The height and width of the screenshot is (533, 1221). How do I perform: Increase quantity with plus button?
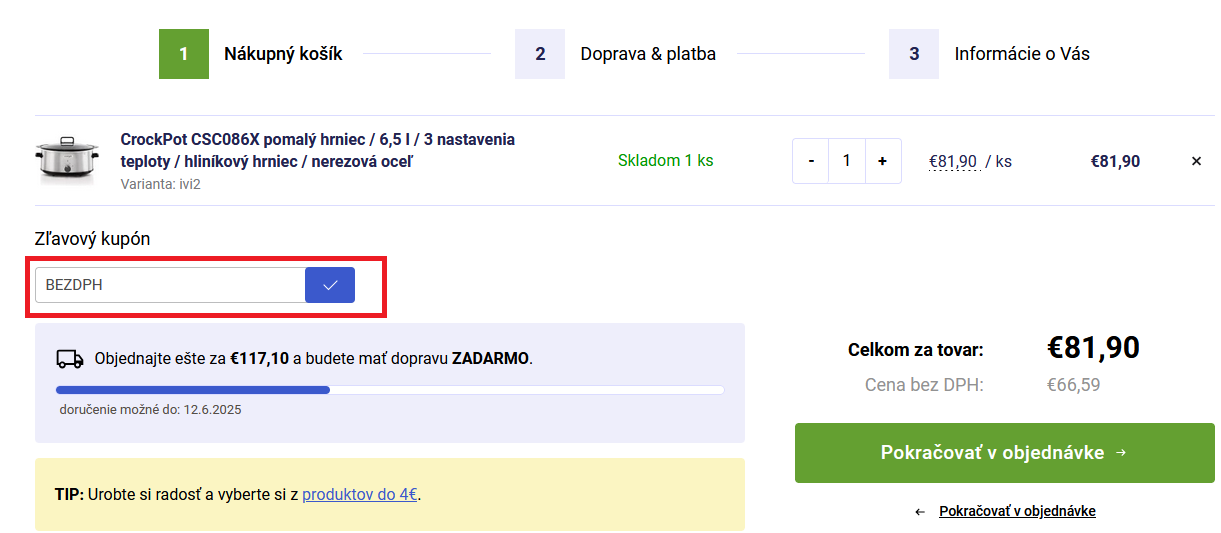(882, 161)
